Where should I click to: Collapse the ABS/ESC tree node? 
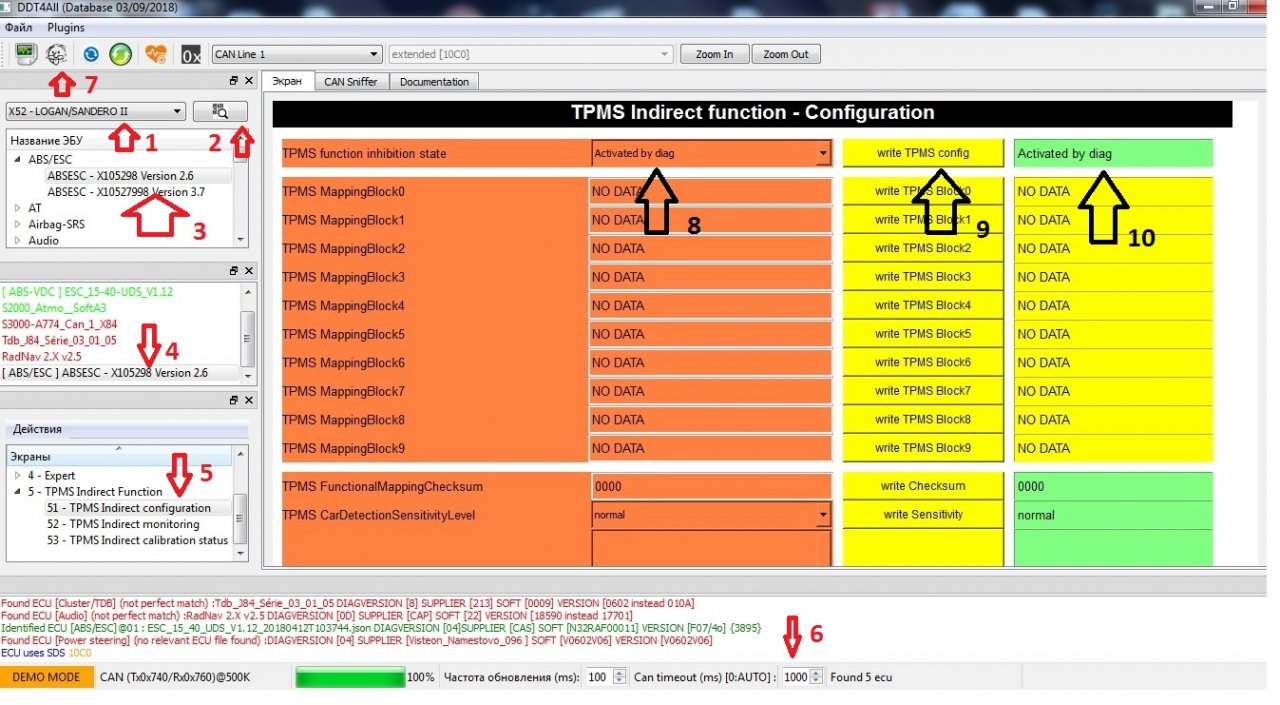pyautogui.click(x=17, y=159)
